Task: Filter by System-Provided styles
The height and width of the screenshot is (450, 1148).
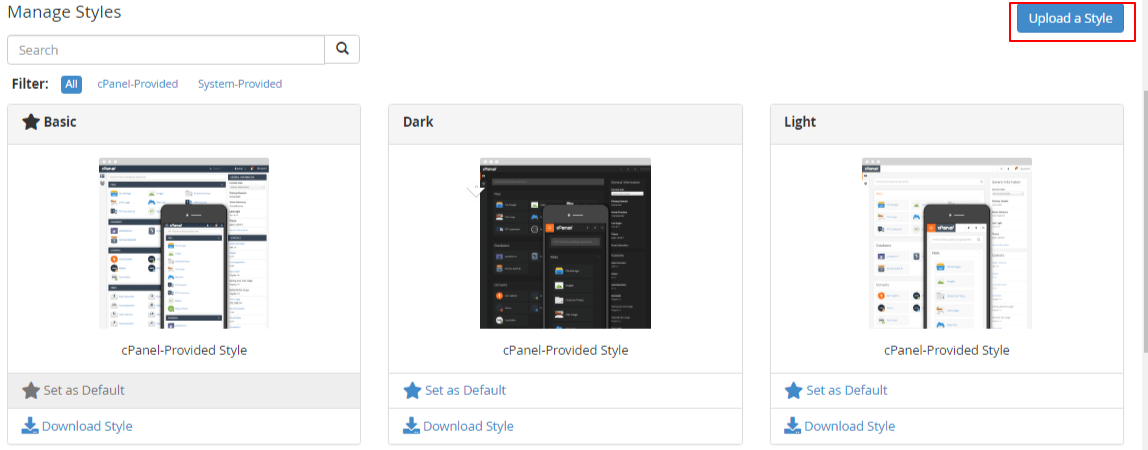Action: tap(240, 84)
